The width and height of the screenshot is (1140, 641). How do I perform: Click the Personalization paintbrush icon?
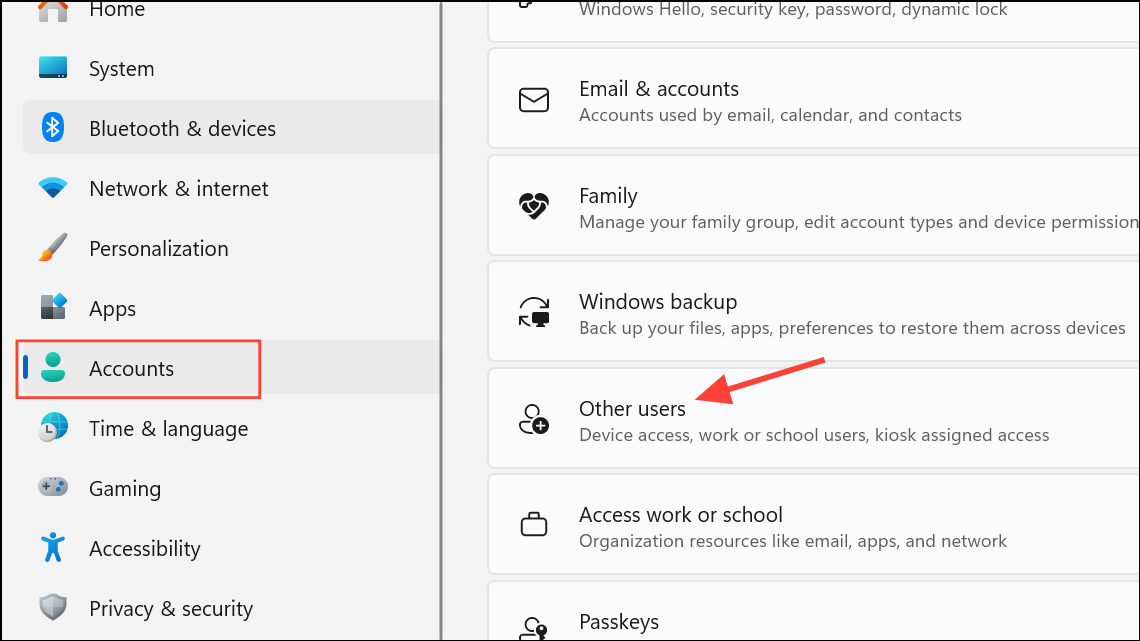pyautogui.click(x=53, y=248)
